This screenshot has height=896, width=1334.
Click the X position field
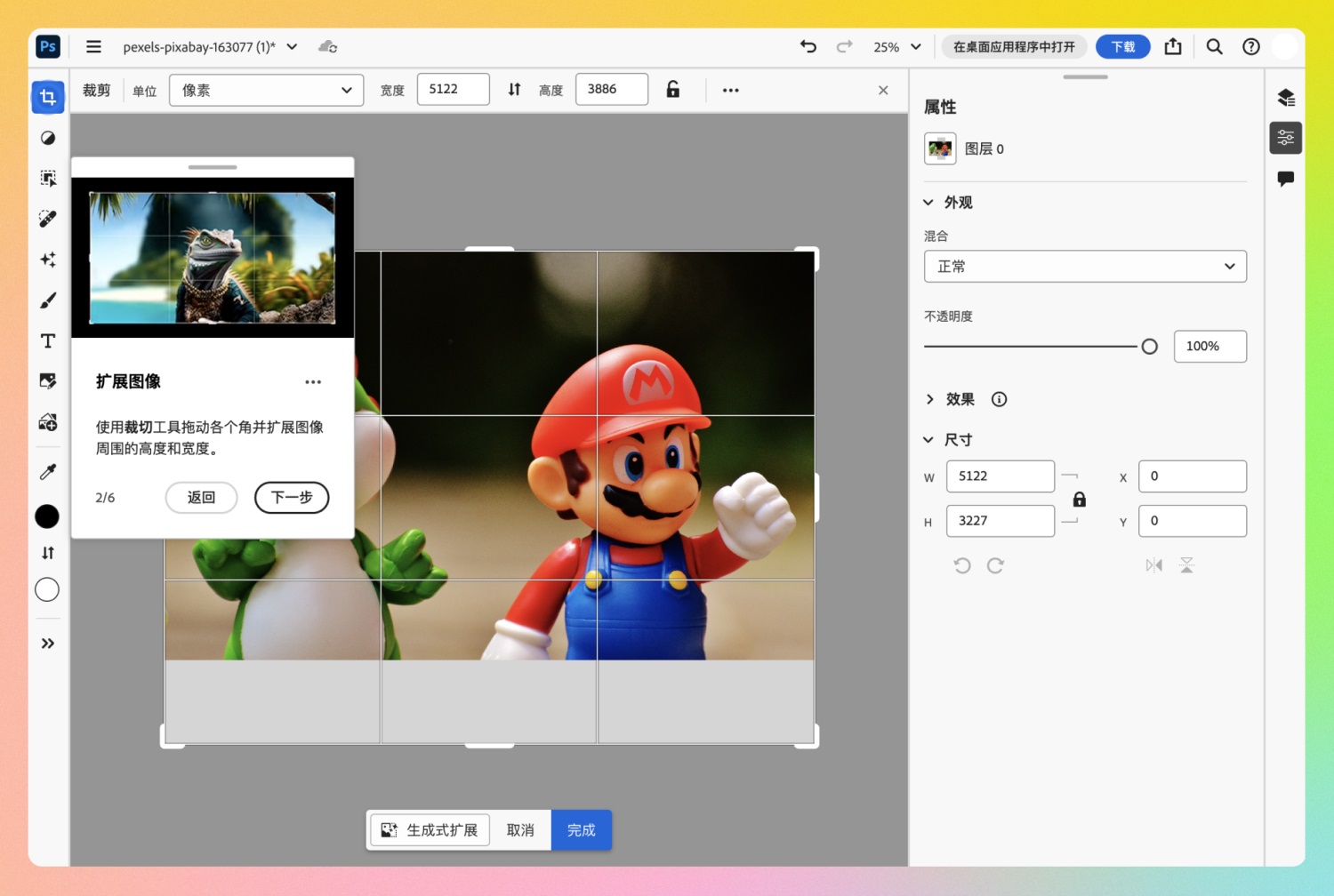pyautogui.click(x=1193, y=476)
